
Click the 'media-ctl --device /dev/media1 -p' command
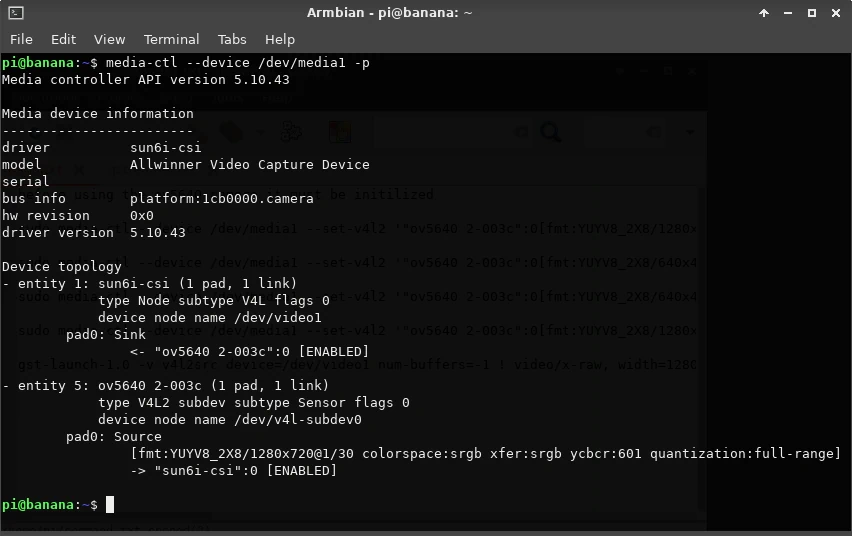pyautogui.click(x=237, y=63)
